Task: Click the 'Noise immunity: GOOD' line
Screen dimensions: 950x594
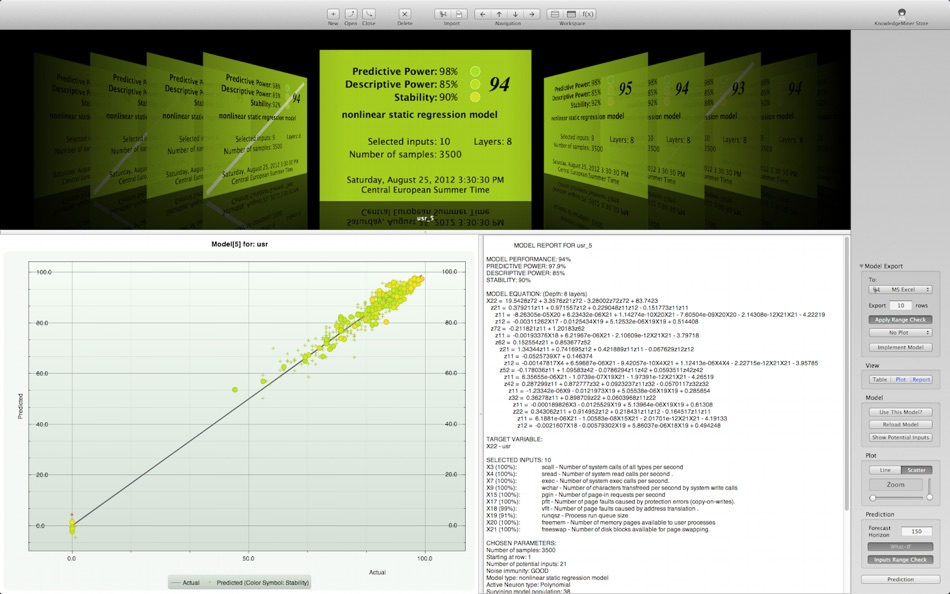Action: (517, 571)
